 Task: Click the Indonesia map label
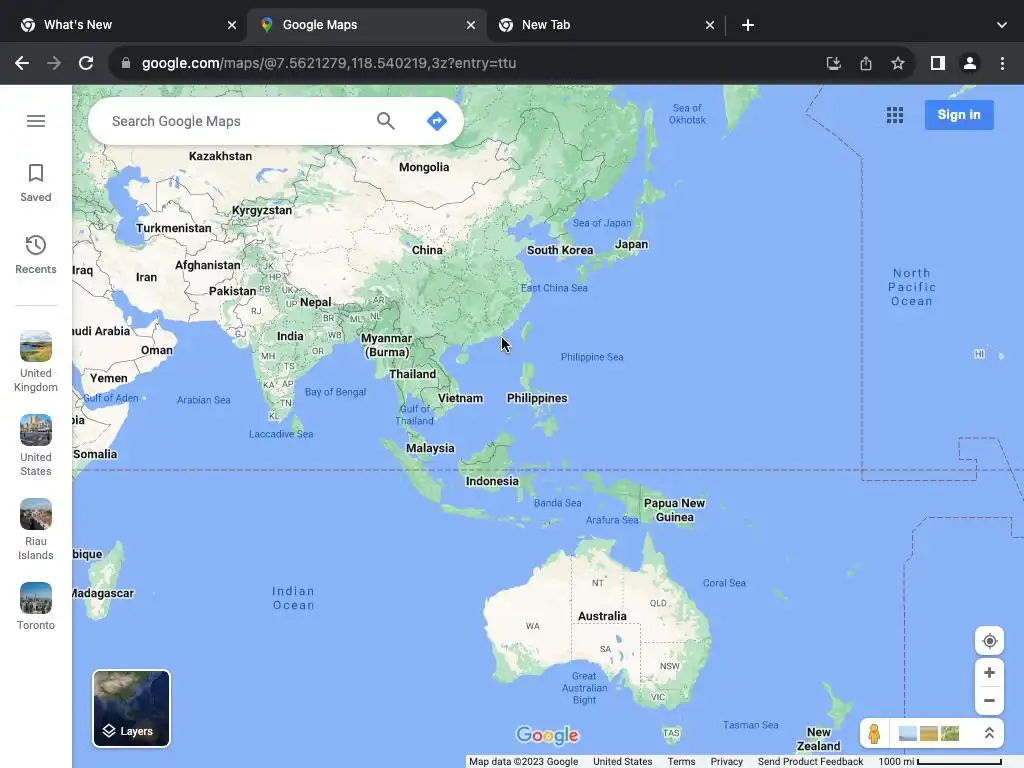(492, 481)
